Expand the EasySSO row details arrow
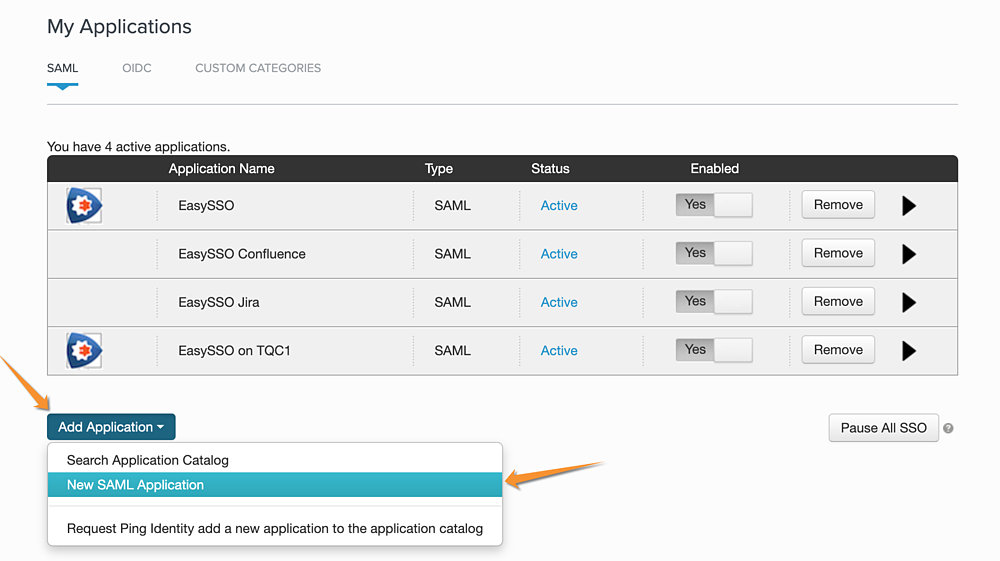Screen dimensions: 1000x561 pyautogui.click(x=909, y=205)
